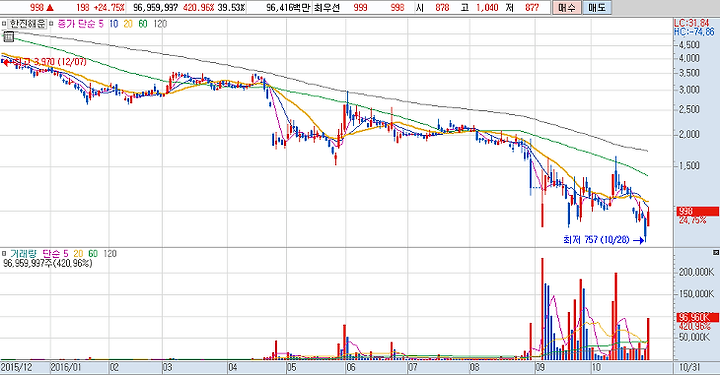Image resolution: width=720 pixels, height=375 pixels.
Task: Click the 거래량 volume indicator label
Action: click(23, 253)
